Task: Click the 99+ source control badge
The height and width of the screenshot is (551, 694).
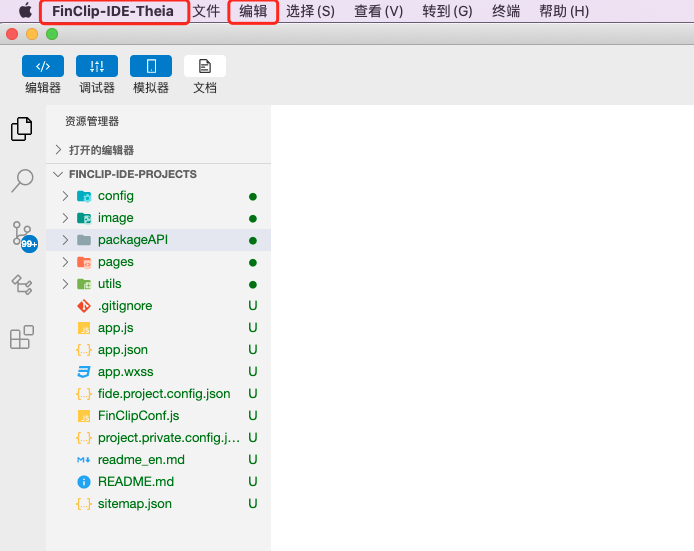Action: click(x=29, y=244)
